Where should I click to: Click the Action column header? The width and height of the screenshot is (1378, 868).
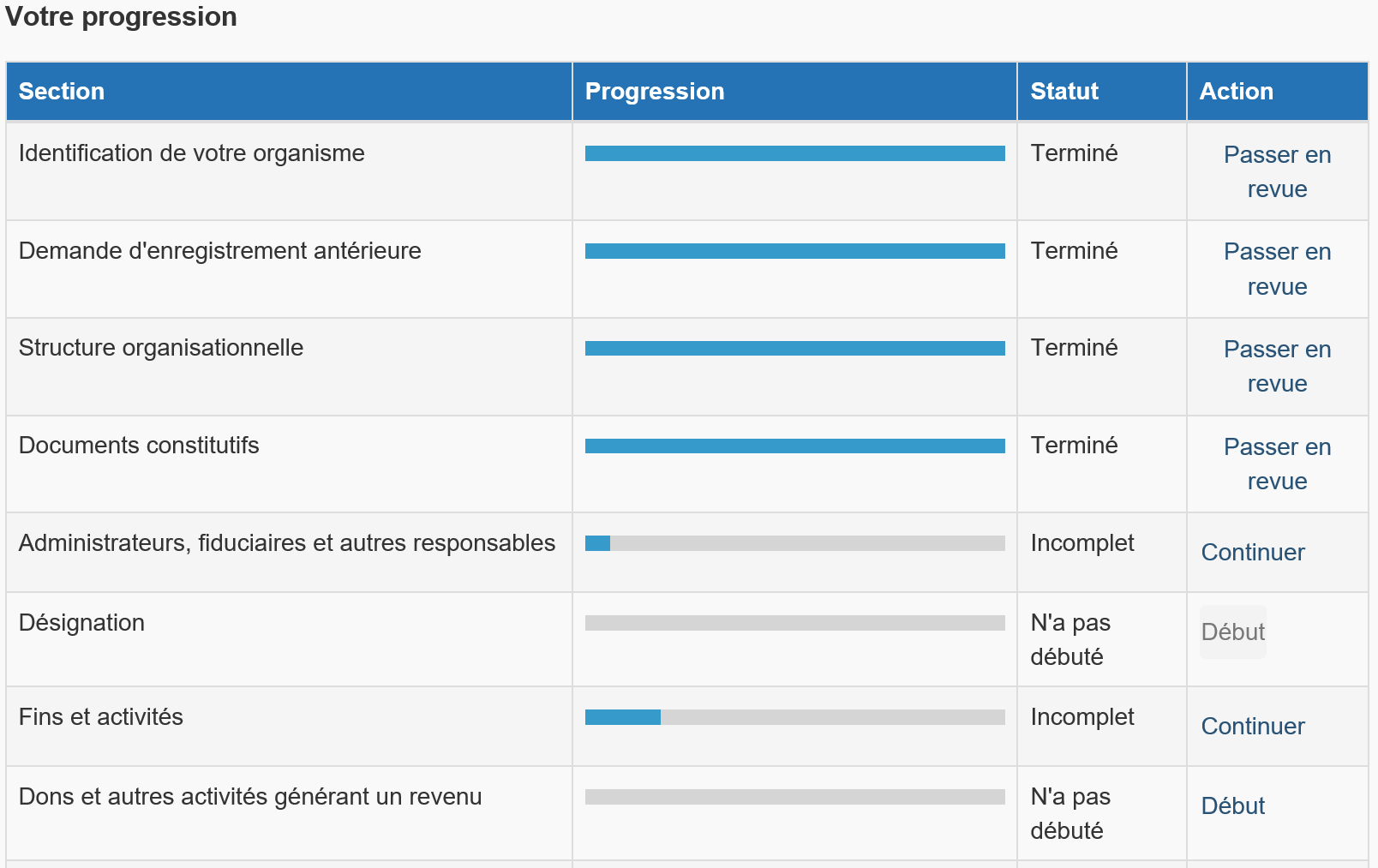1236,92
